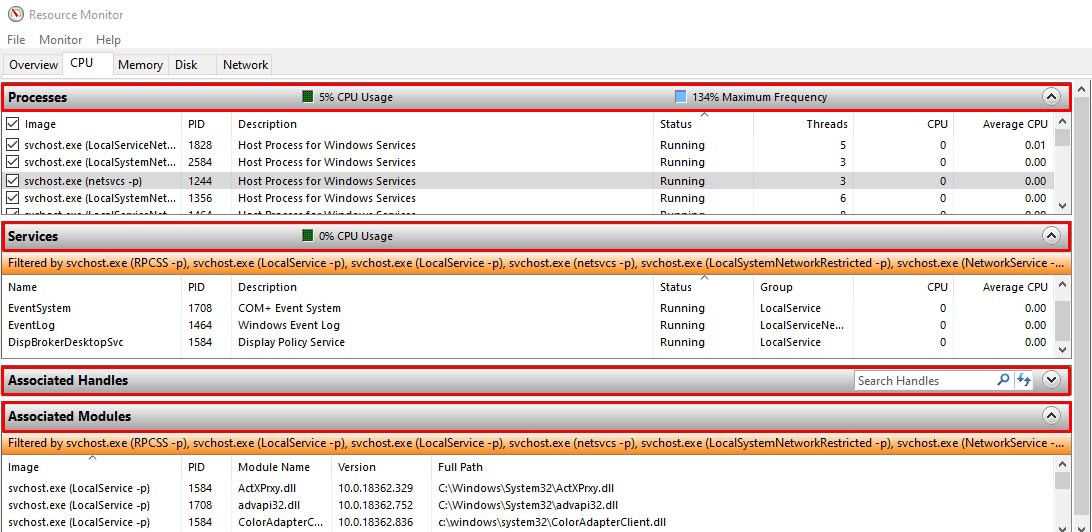This screenshot has height=532, width=1092.
Task: Collapse the Services section with chevron
Action: pyautogui.click(x=1051, y=236)
